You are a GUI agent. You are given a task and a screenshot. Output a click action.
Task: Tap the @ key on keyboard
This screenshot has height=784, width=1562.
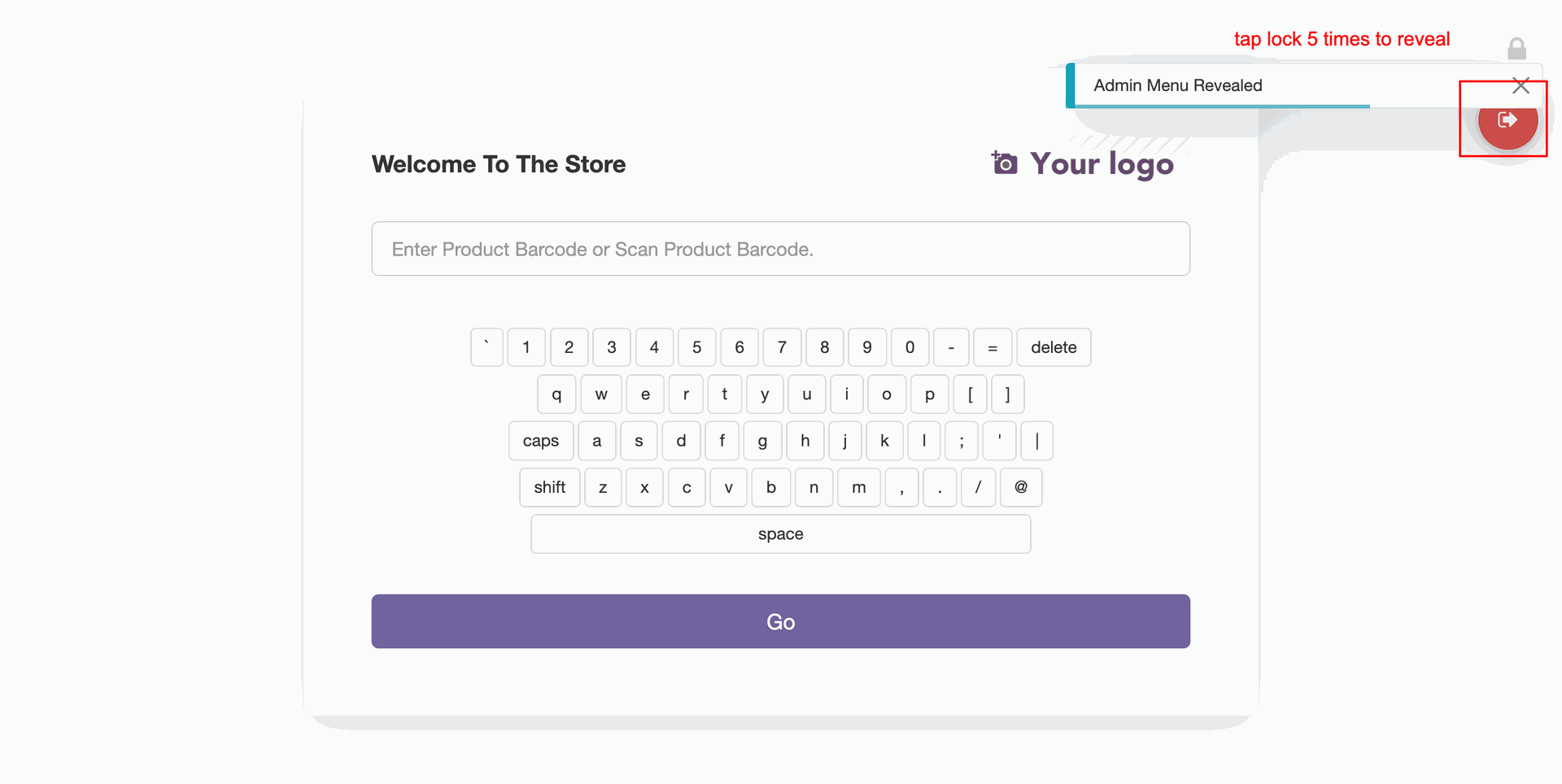click(1021, 487)
